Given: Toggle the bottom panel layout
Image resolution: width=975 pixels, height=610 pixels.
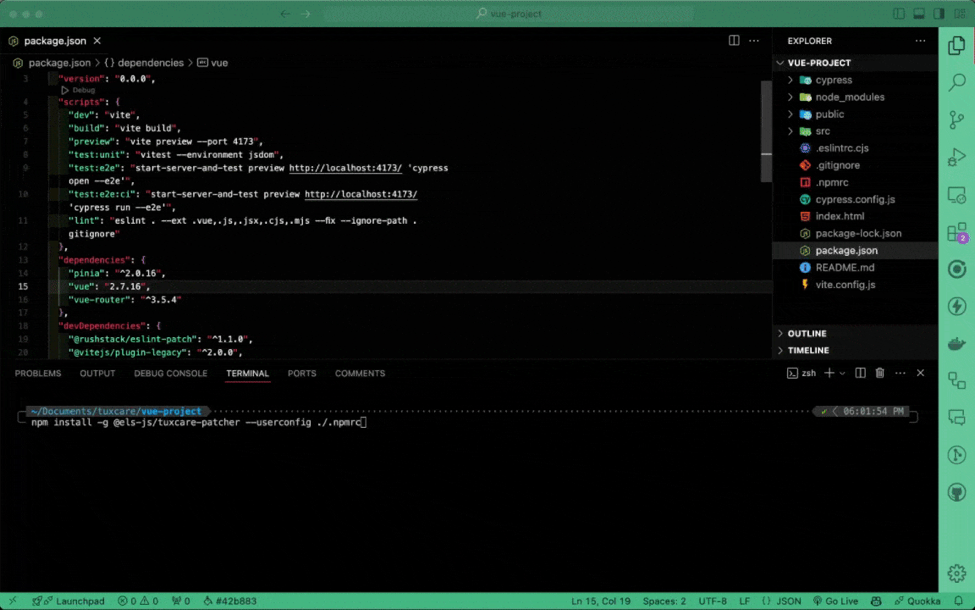Looking at the screenshot, I should tap(919, 14).
